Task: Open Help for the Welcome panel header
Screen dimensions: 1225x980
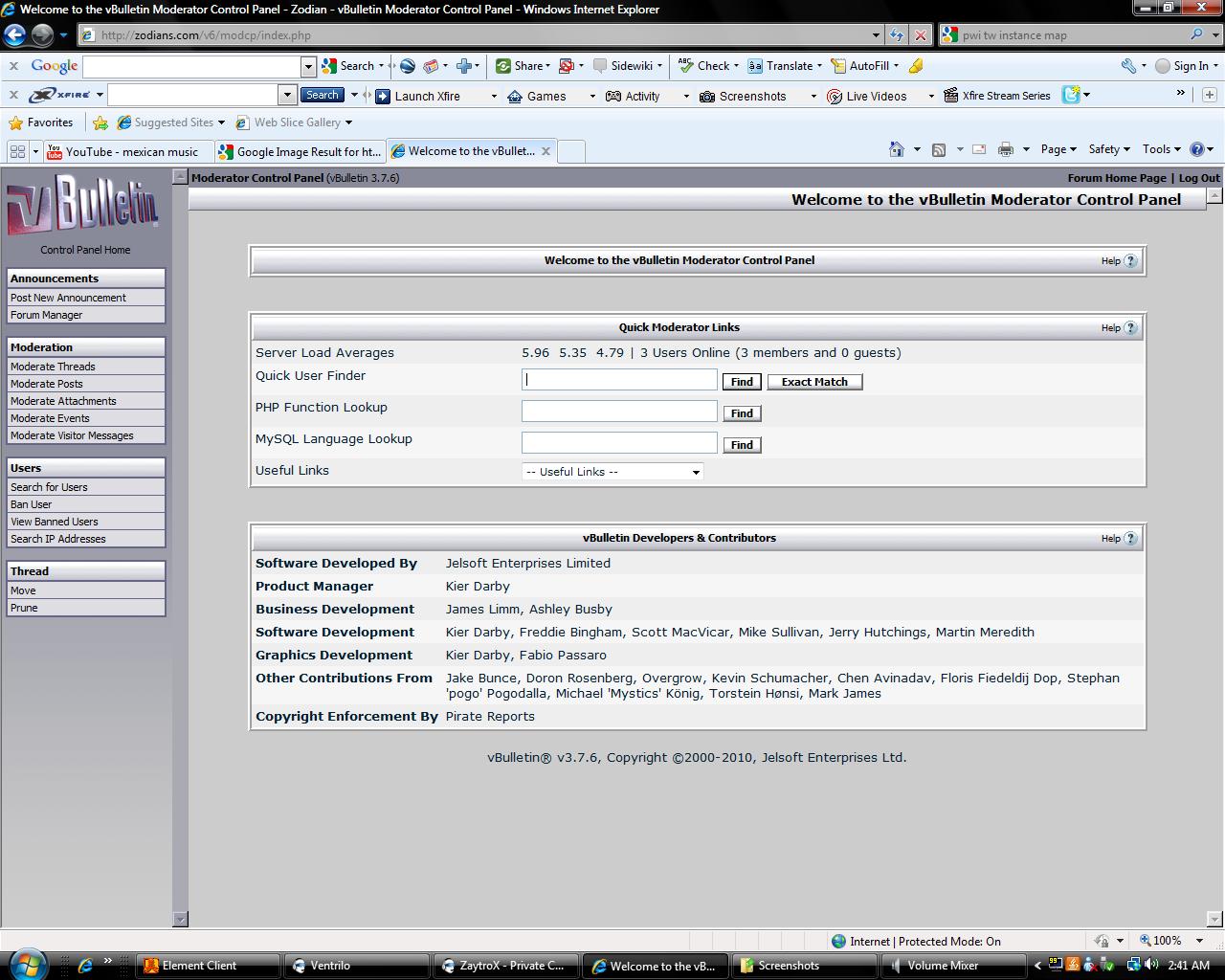Action: tap(1120, 260)
